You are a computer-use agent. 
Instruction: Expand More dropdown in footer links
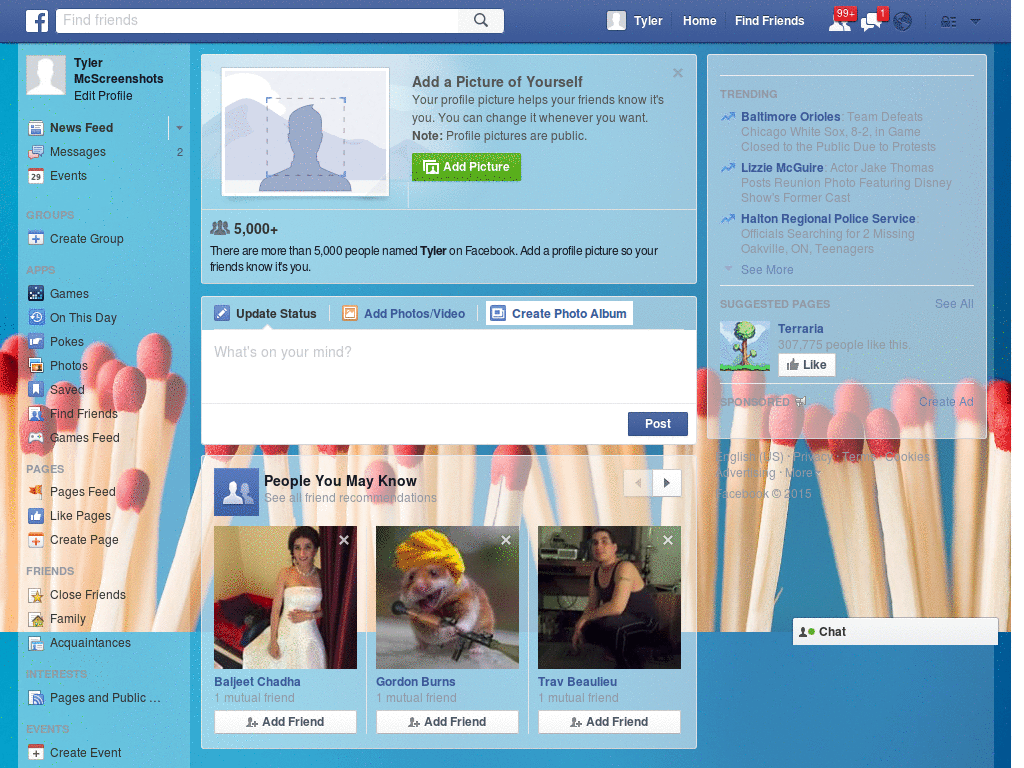[x=803, y=473]
